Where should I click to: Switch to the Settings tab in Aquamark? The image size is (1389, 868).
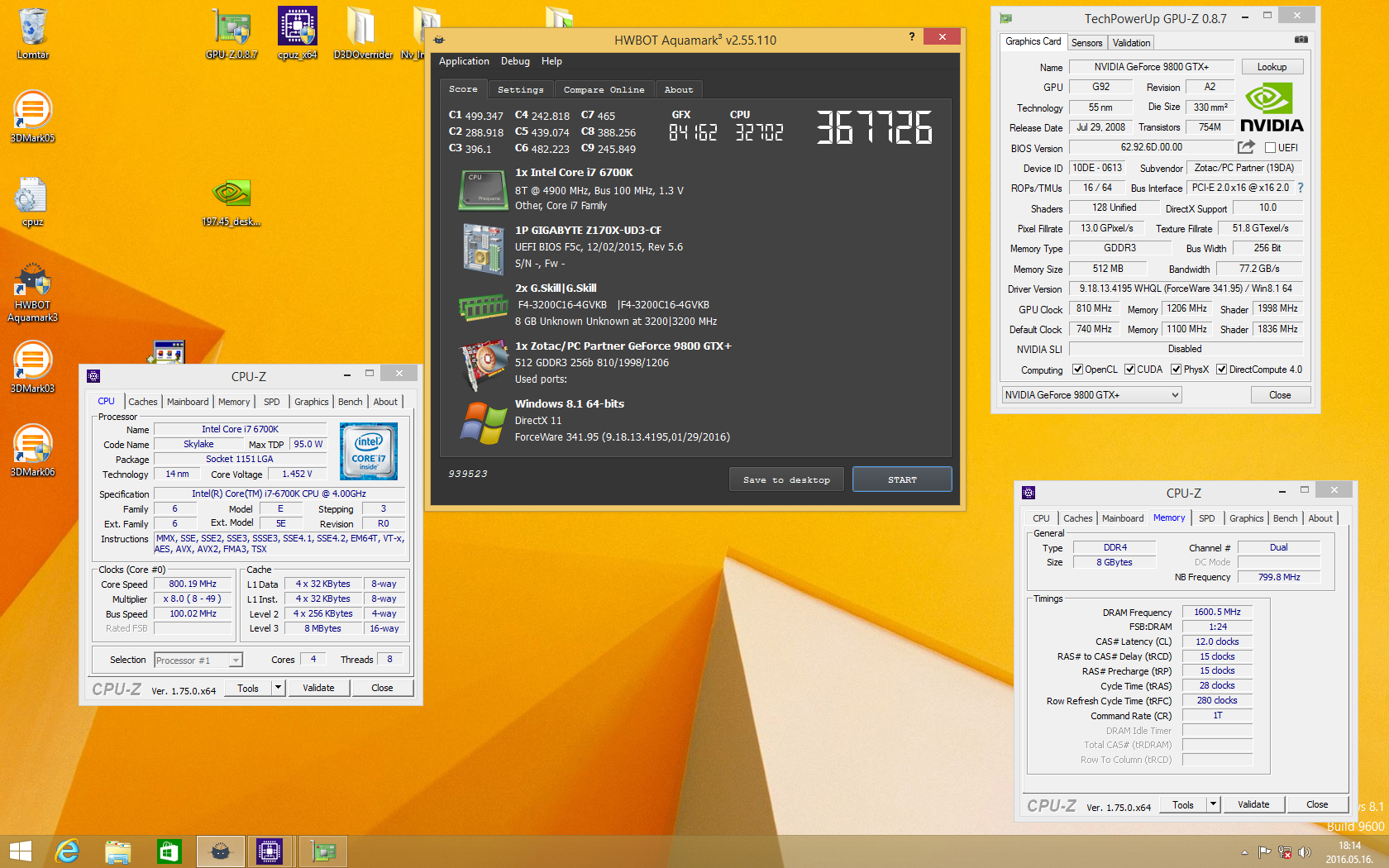click(x=520, y=89)
